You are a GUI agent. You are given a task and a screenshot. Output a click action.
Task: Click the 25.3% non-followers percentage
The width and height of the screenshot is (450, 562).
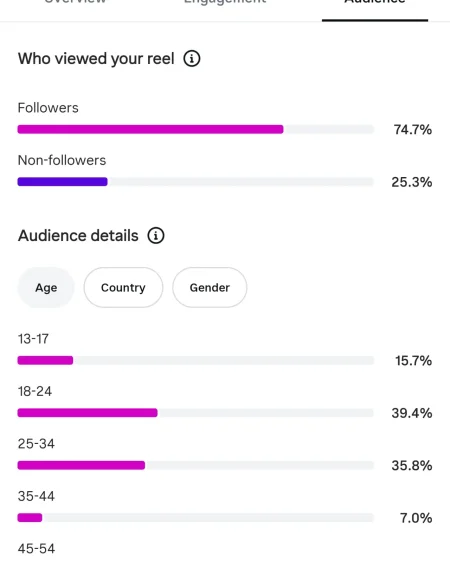(x=412, y=182)
